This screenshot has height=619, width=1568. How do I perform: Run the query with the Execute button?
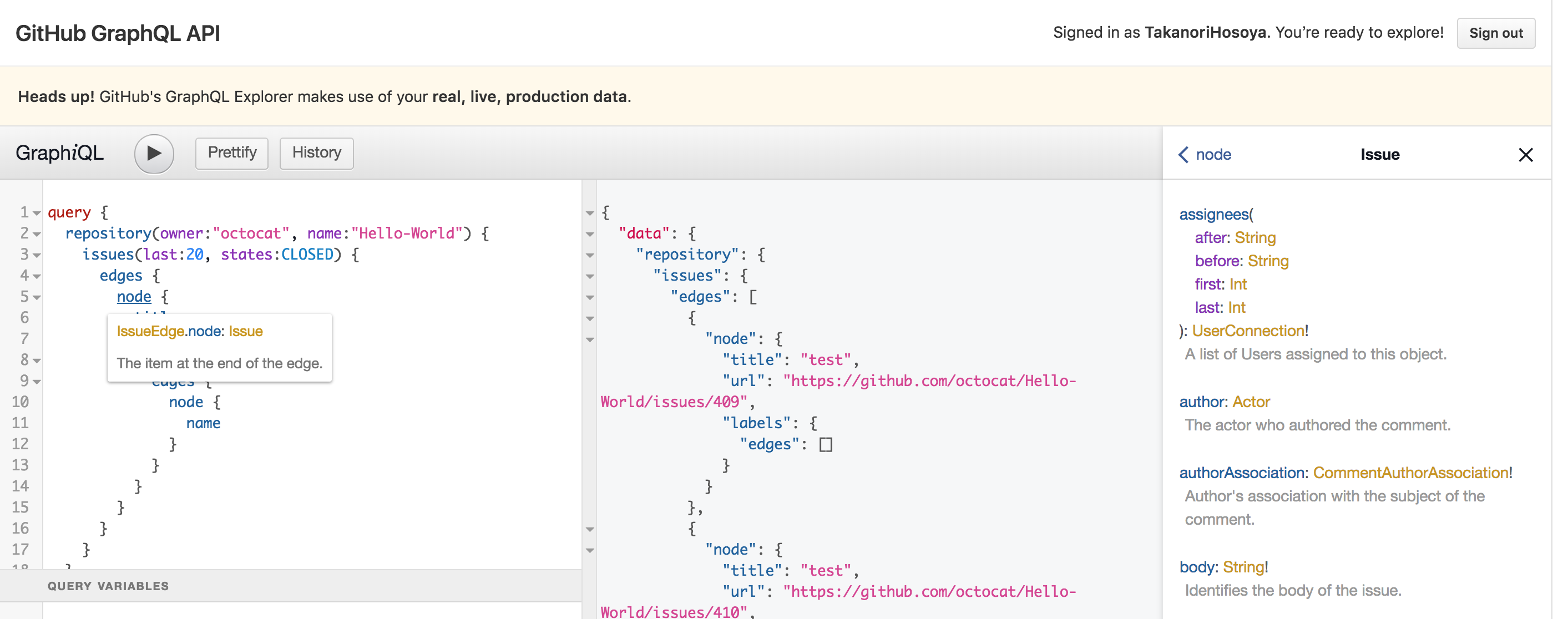click(x=154, y=154)
